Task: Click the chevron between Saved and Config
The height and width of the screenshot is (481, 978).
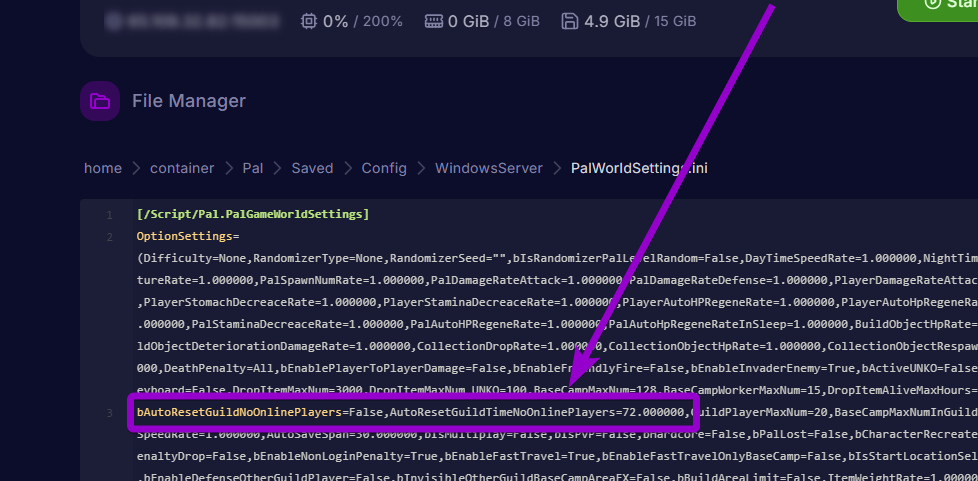Action: click(348, 168)
